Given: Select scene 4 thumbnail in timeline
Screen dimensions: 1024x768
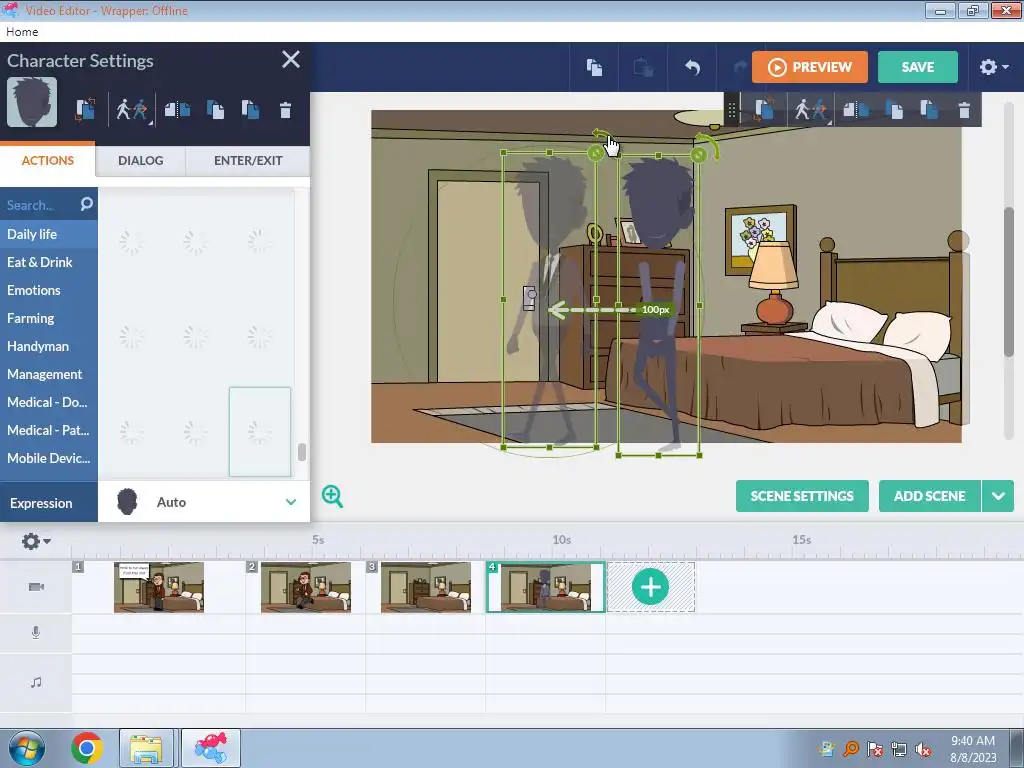Looking at the screenshot, I should (545, 587).
